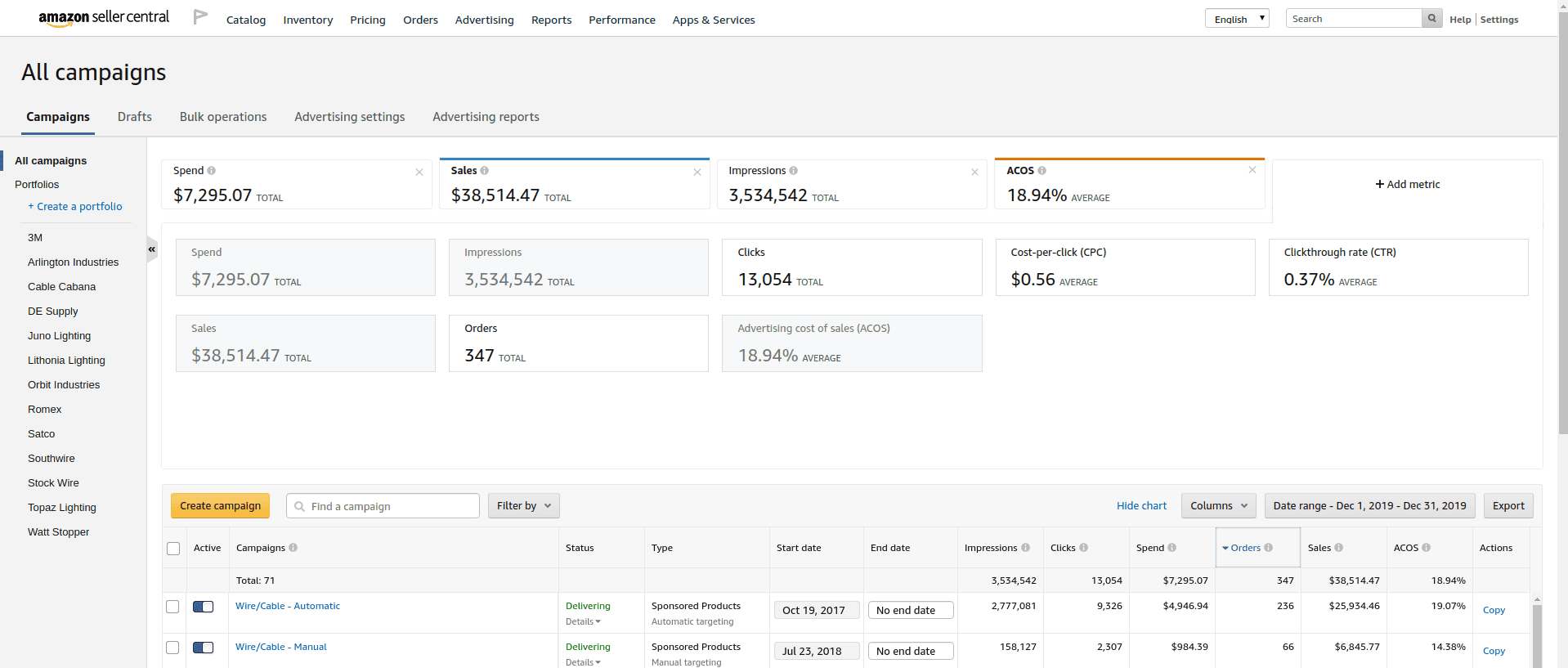Open Oct 19, 2017 start date field

click(x=817, y=610)
